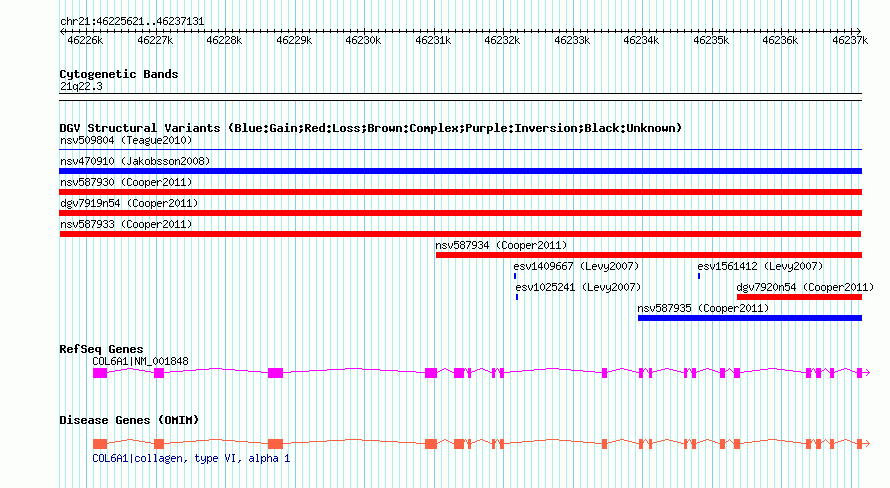The height and width of the screenshot is (488, 890).
Task: Select the 46231k ruler tick label
Action: click(x=433, y=40)
